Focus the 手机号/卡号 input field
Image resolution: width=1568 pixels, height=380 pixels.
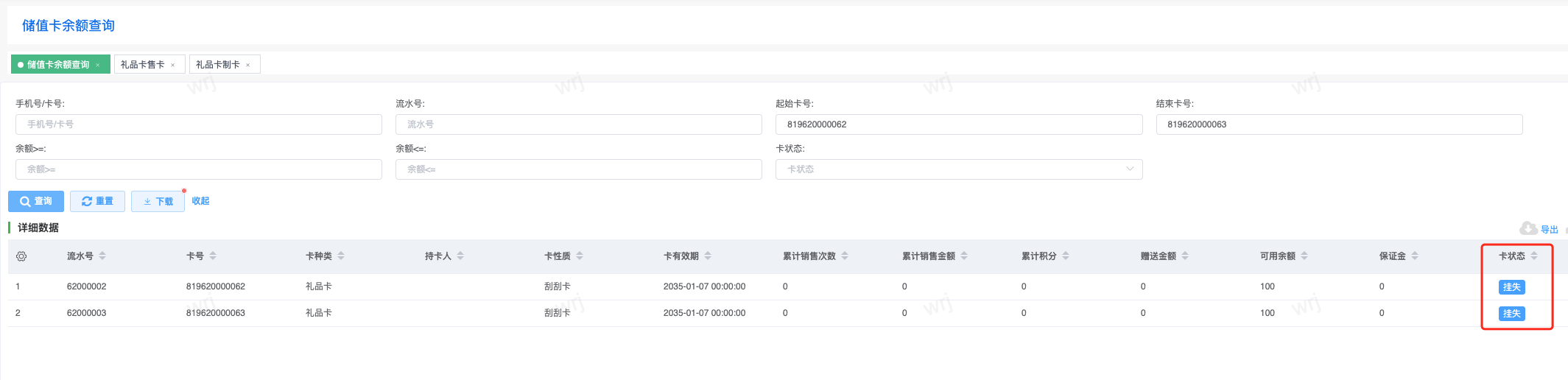tap(199, 124)
